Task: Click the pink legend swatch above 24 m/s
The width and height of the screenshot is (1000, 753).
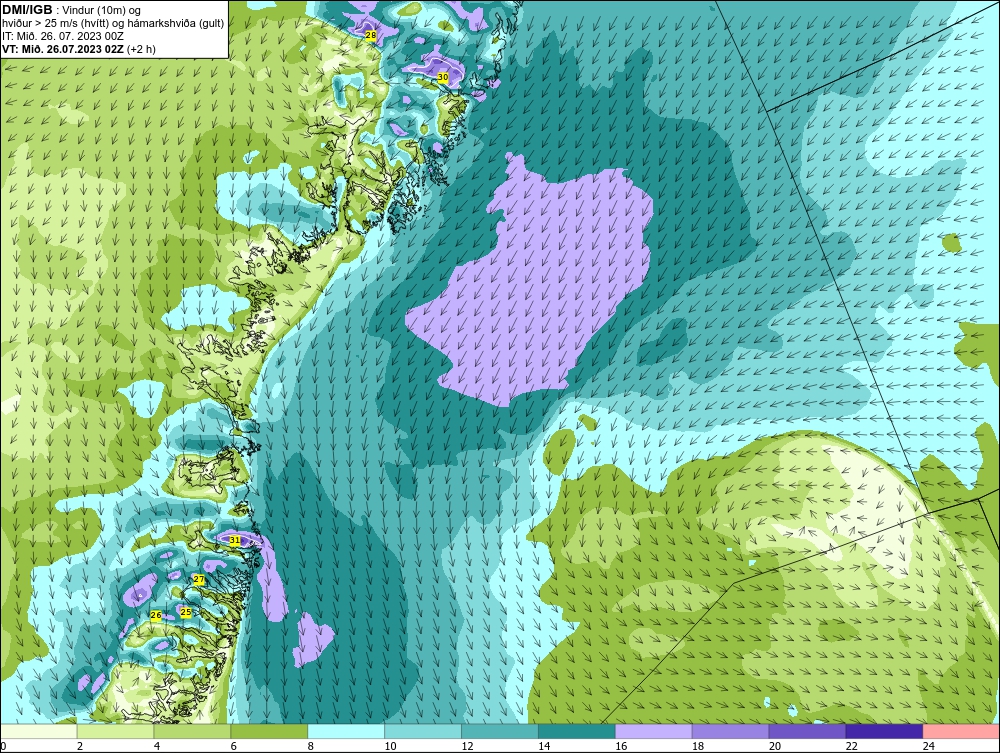Action: coord(961,731)
